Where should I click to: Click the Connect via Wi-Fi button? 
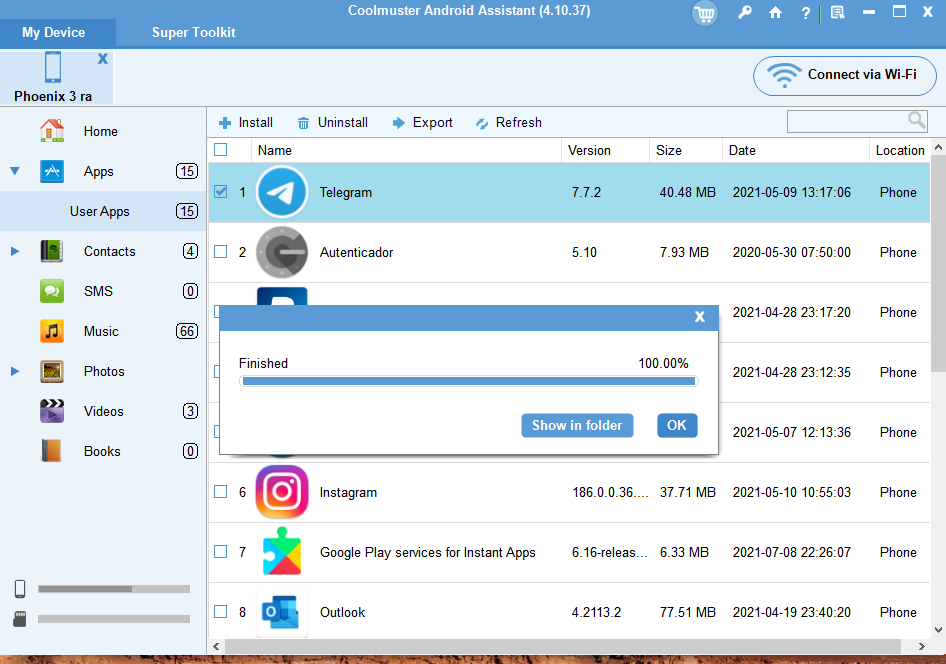(x=845, y=75)
